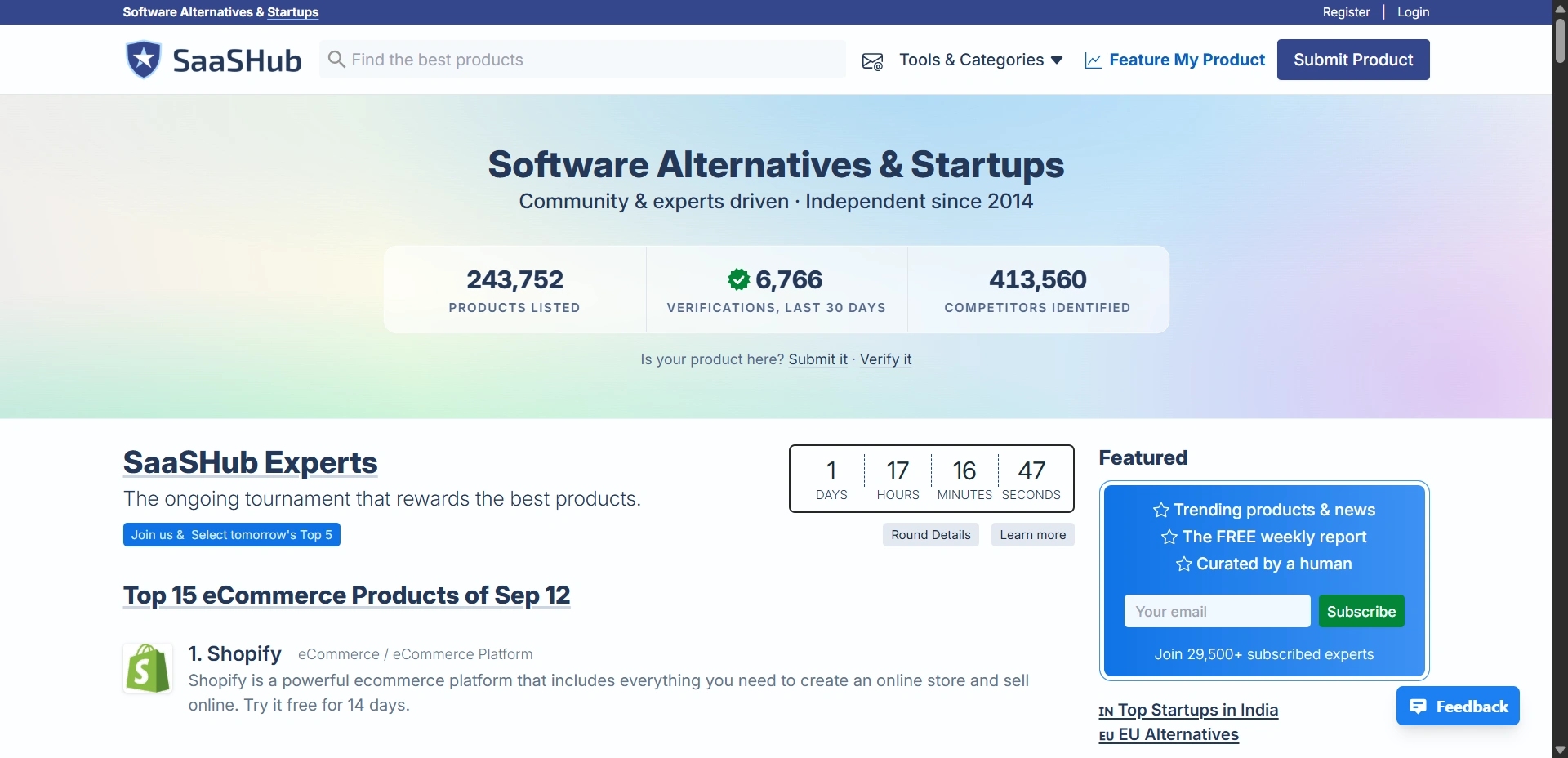Open the Register link

click(1346, 12)
